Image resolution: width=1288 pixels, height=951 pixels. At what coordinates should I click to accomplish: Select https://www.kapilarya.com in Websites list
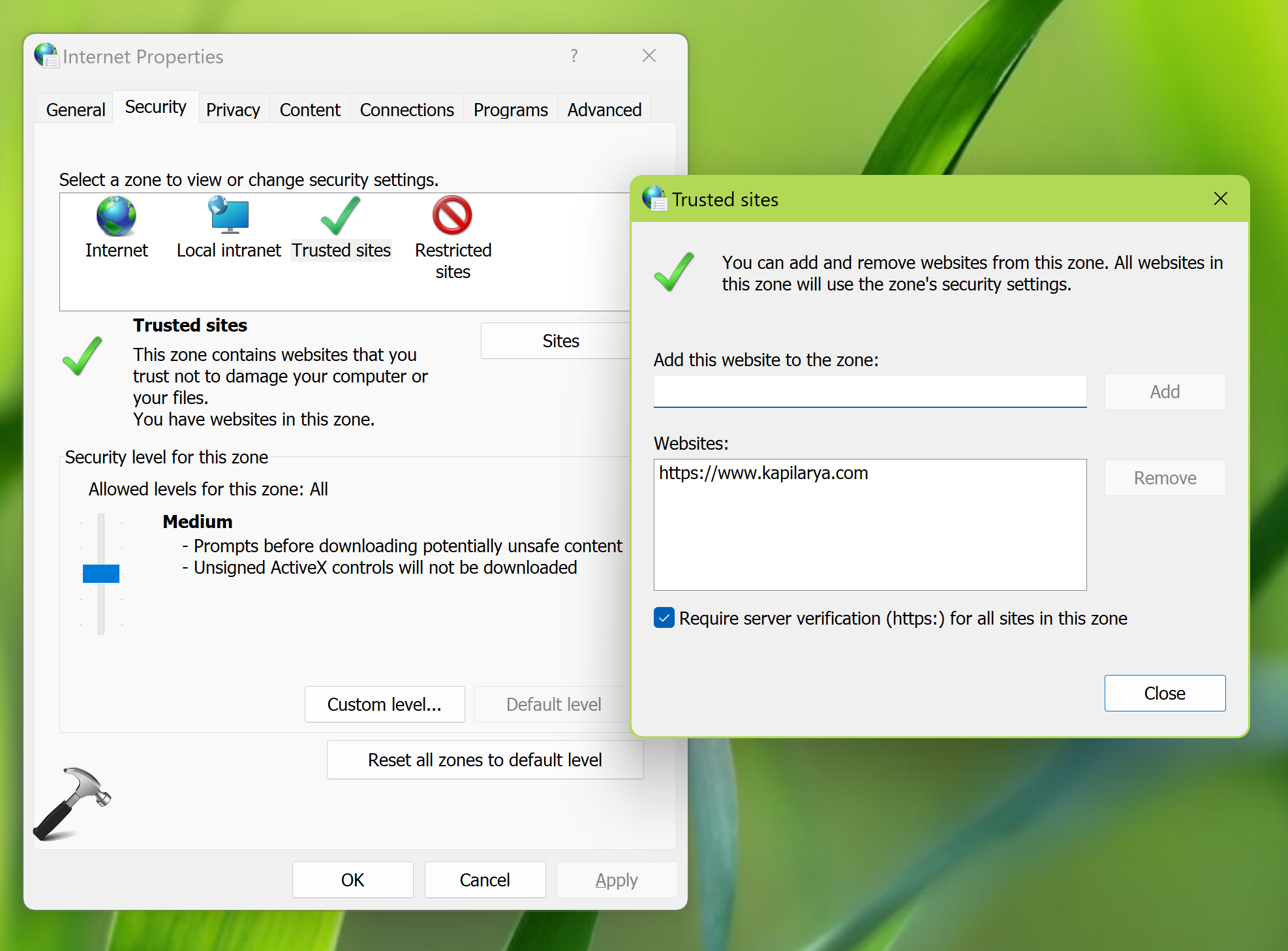(x=763, y=473)
